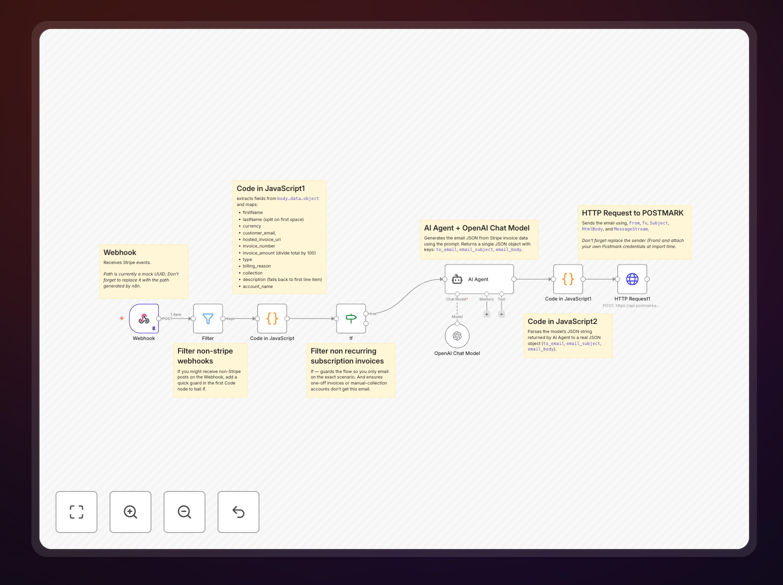Open the Code in JavaScript node
Screen dimensions: 783x585
coord(272,318)
